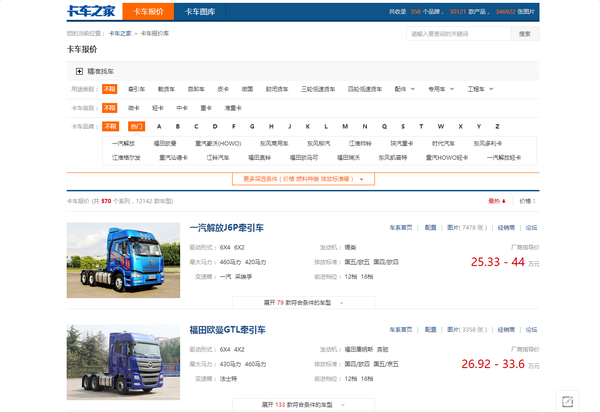
Task: Filter by 重卡 truck class
Action: (x=206, y=108)
